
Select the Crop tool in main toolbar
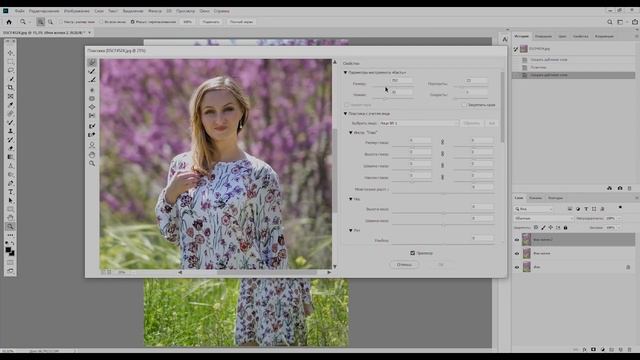[x=11, y=88]
